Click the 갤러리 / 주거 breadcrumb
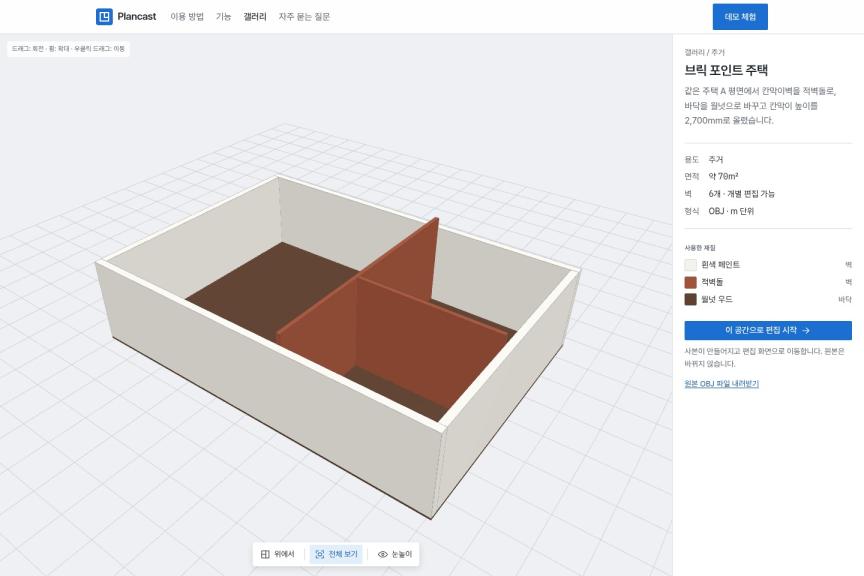Screen dimensions: 864x576 tap(704, 52)
